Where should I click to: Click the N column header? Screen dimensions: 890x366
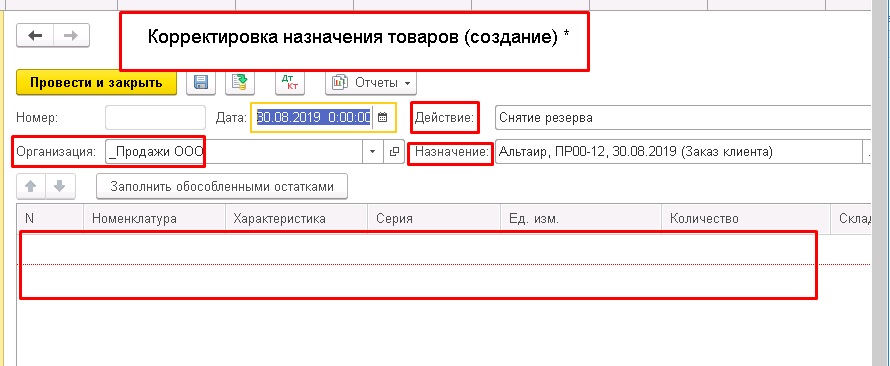(x=51, y=219)
